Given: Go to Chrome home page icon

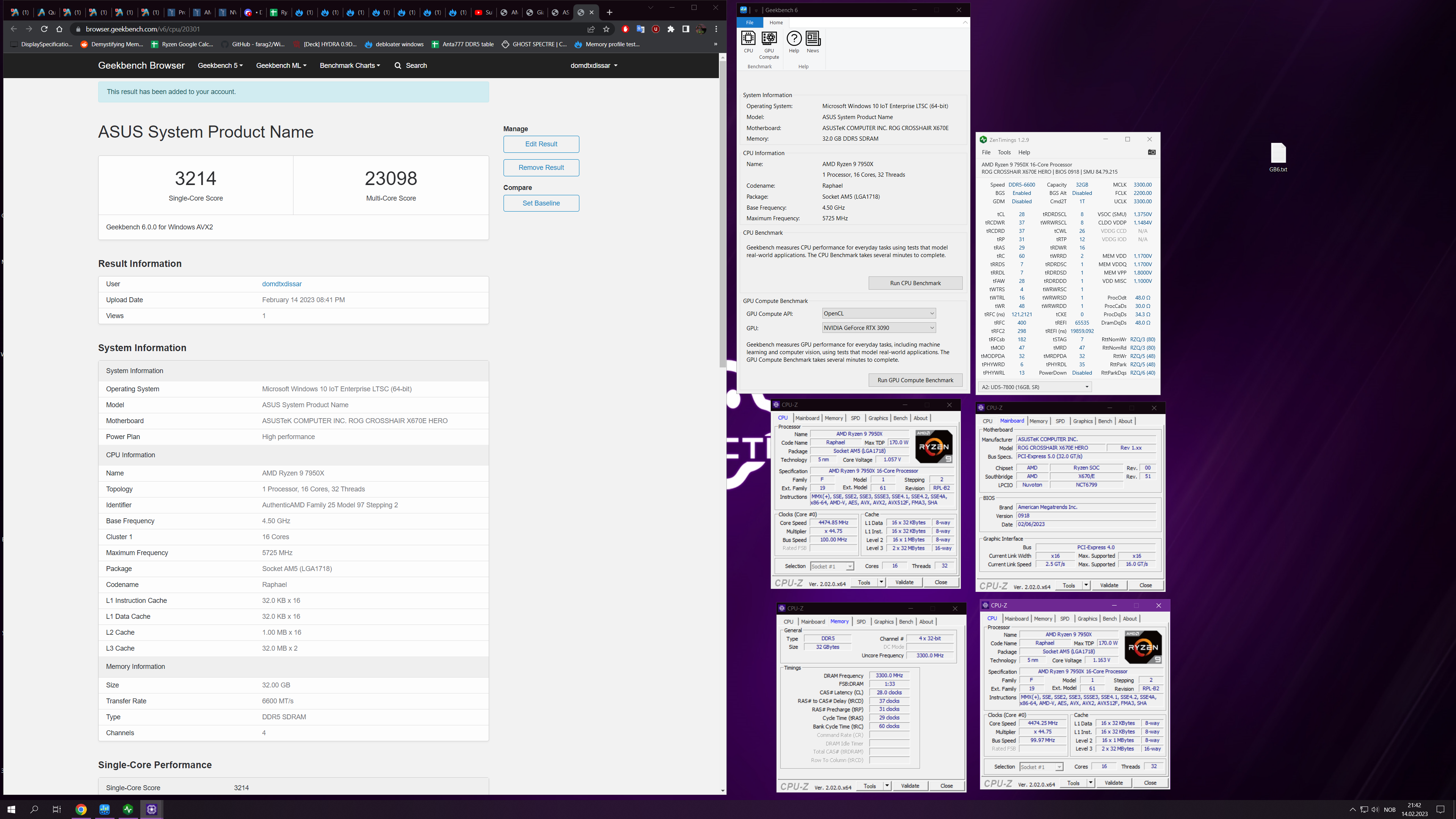Looking at the screenshot, I should click(60, 29).
